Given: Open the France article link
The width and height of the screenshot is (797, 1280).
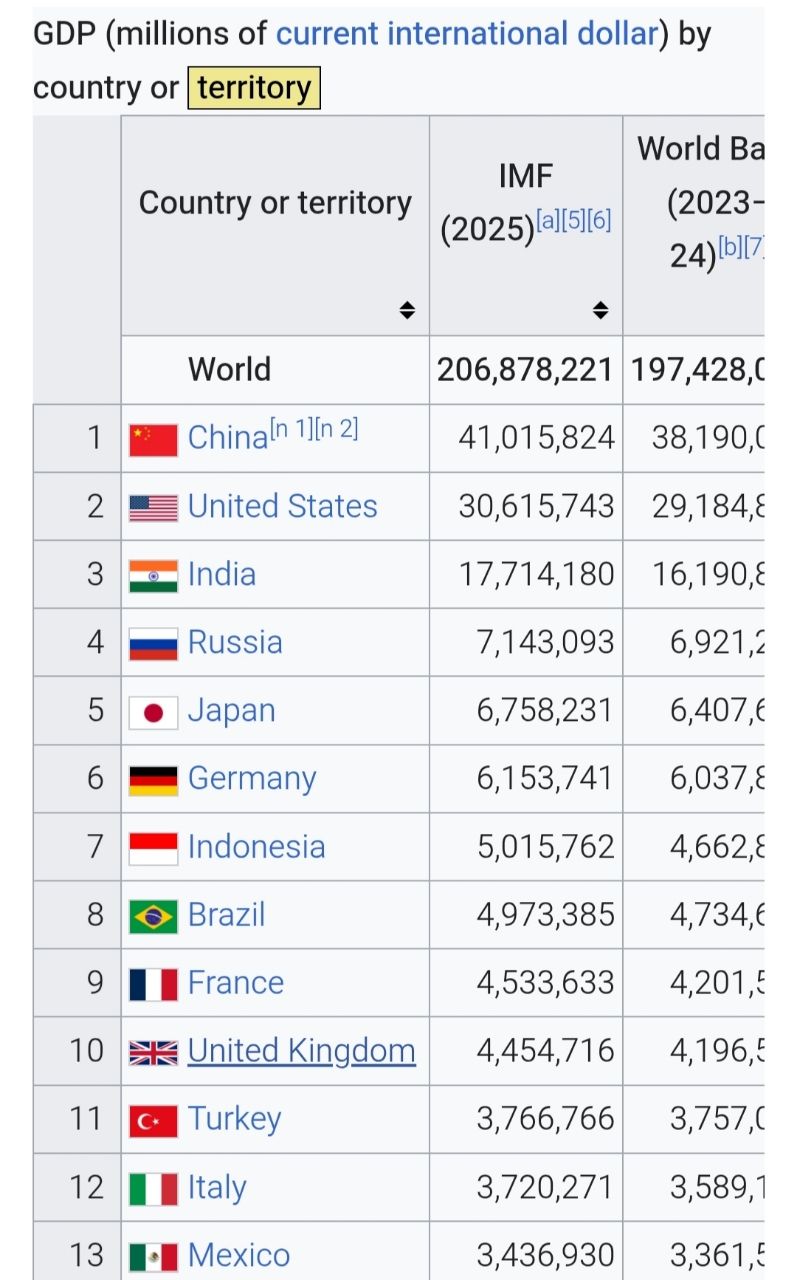Looking at the screenshot, I should pos(236,982).
